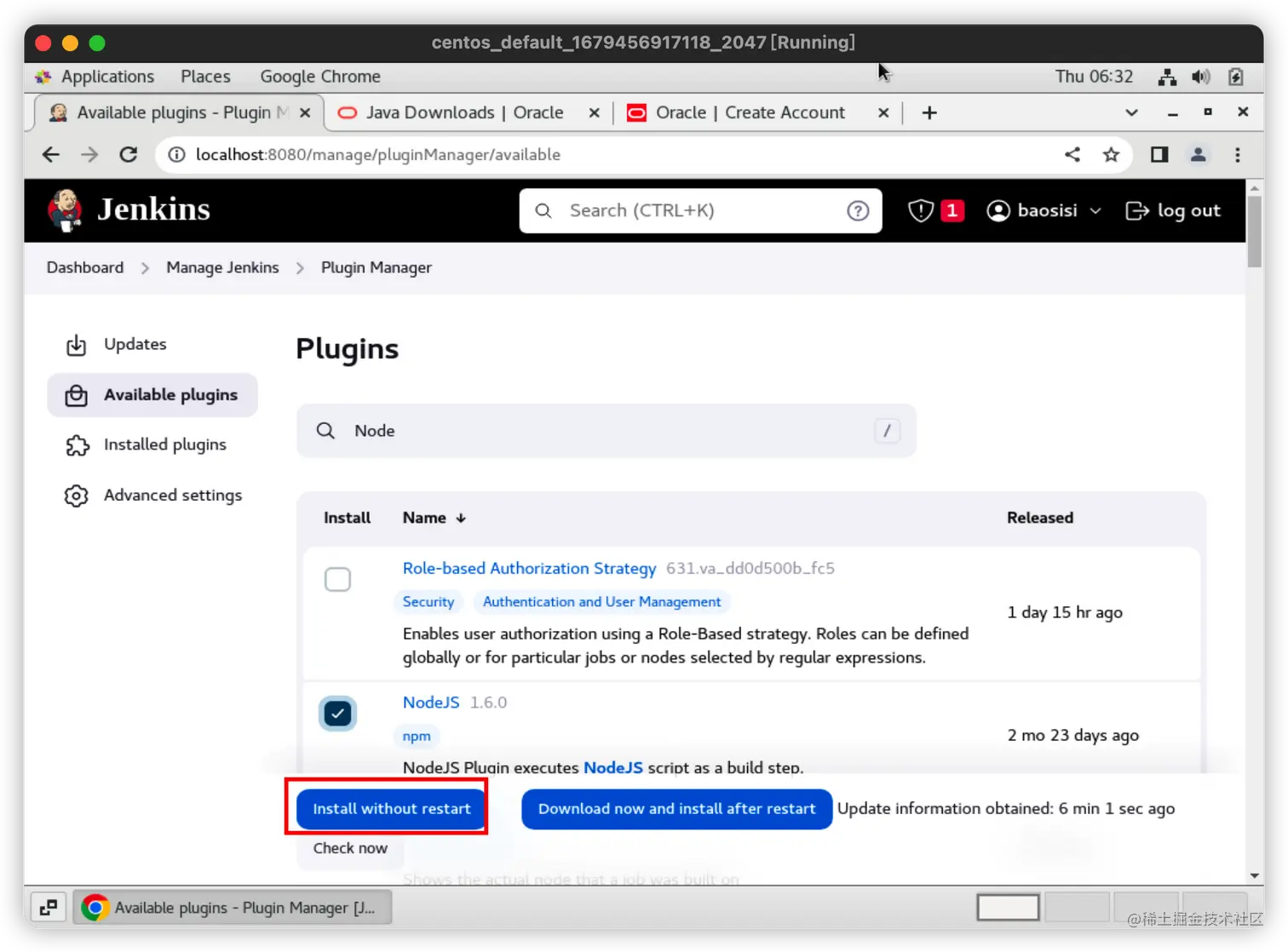Open Chrome three-dot menu
This screenshot has height=952, width=1288.
coord(1238,154)
